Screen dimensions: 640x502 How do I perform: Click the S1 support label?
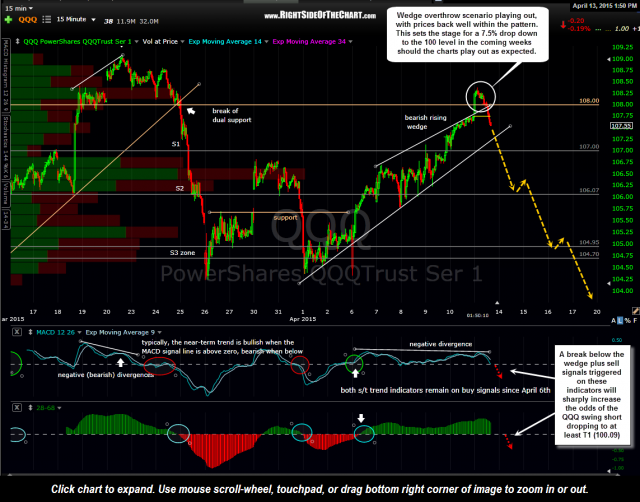click(x=176, y=144)
